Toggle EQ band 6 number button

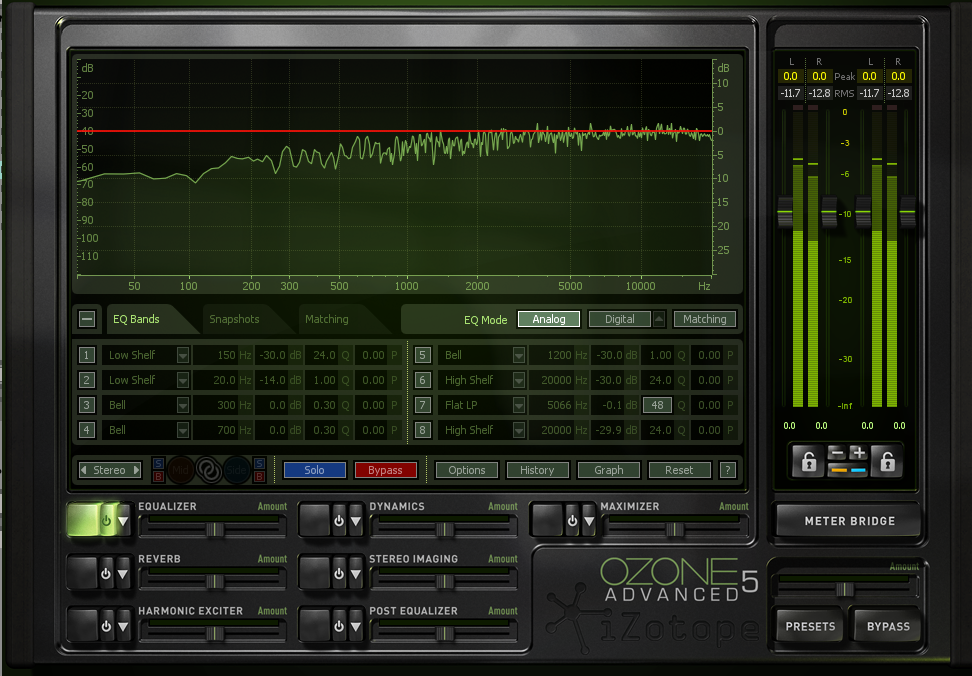(423, 380)
